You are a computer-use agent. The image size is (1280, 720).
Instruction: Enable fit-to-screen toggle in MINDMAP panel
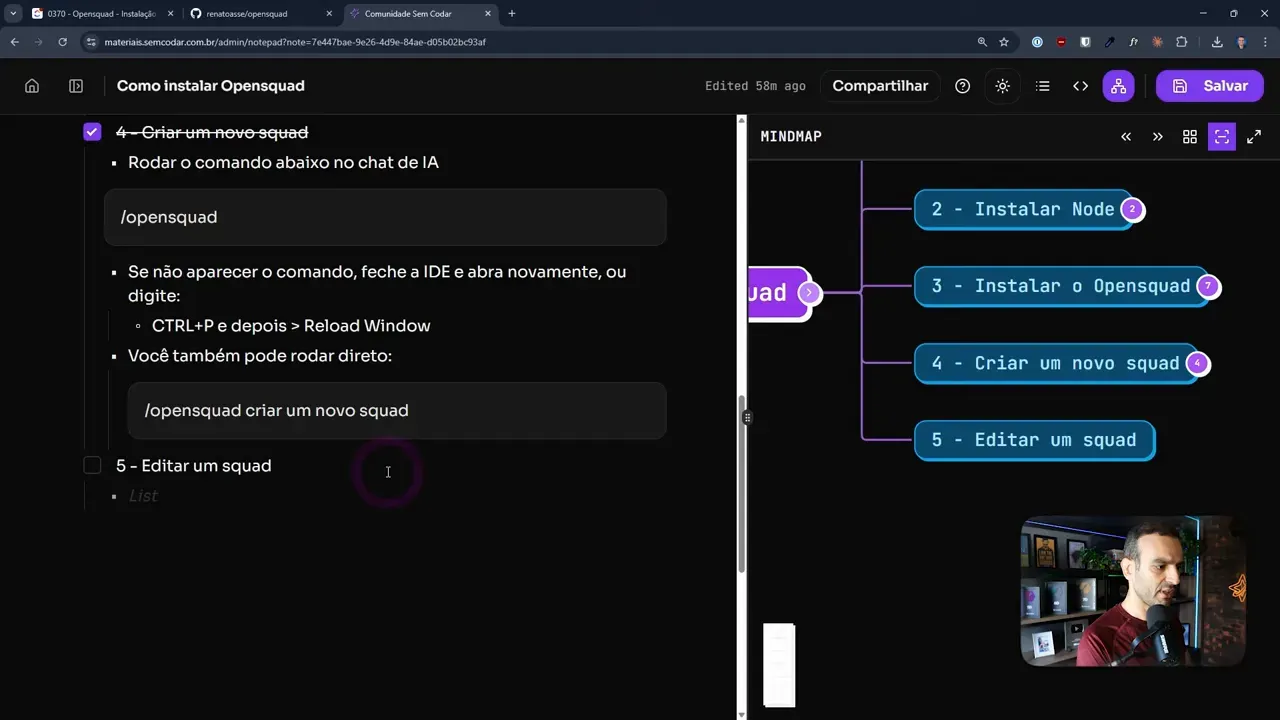click(1221, 136)
